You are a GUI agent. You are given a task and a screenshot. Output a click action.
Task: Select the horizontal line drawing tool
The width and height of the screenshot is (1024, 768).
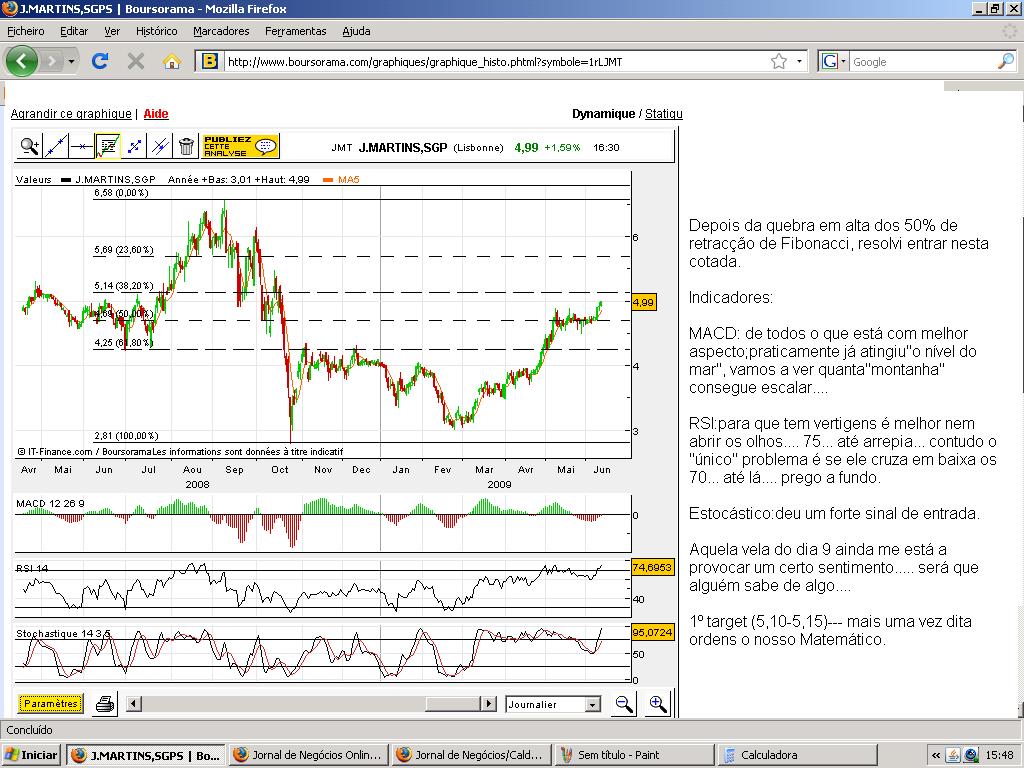coord(82,146)
